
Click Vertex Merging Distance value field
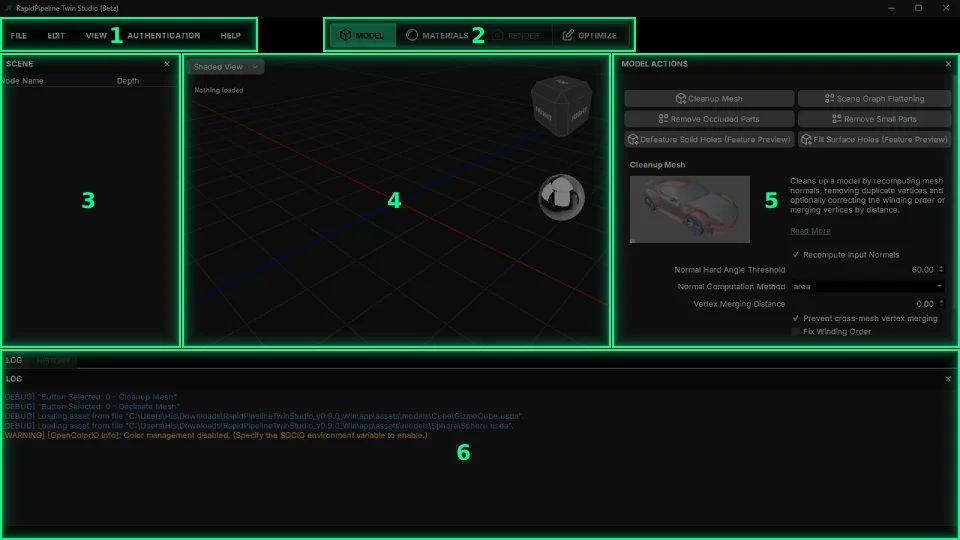click(863, 304)
